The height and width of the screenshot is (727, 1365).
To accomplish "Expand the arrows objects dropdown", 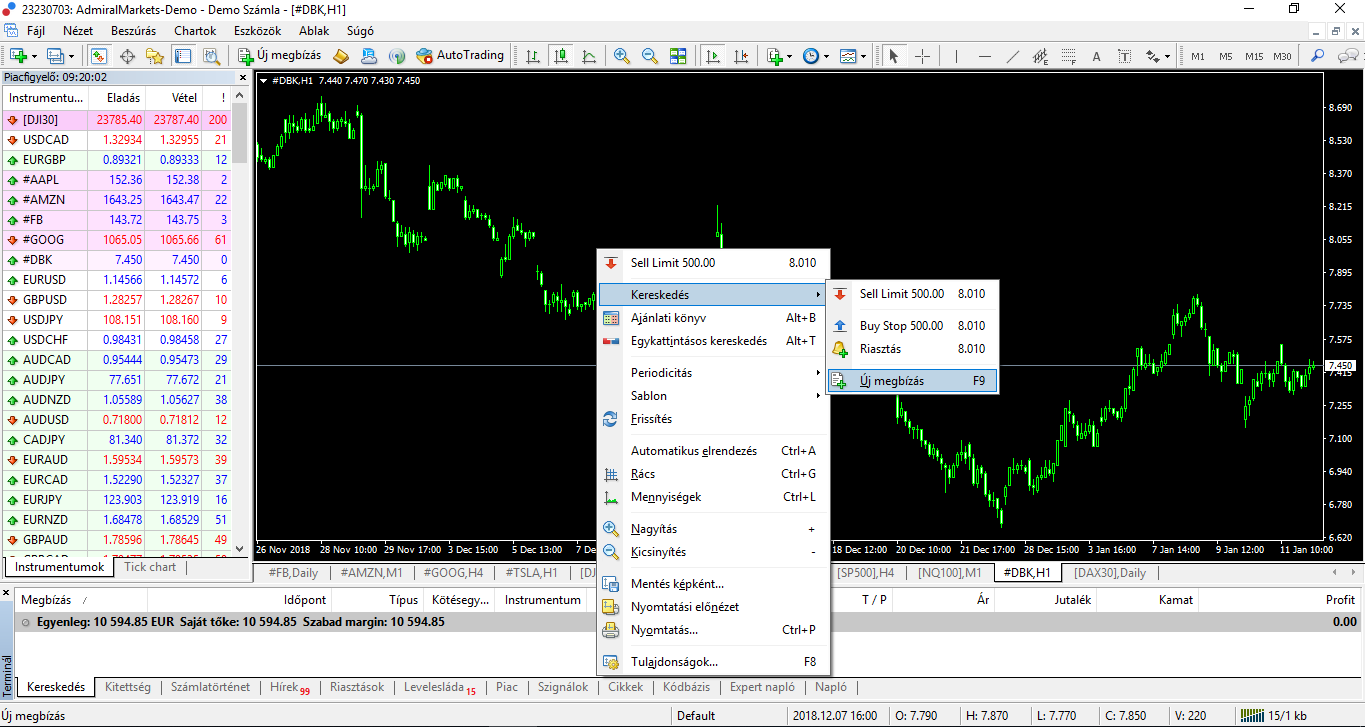I will click(x=1168, y=56).
